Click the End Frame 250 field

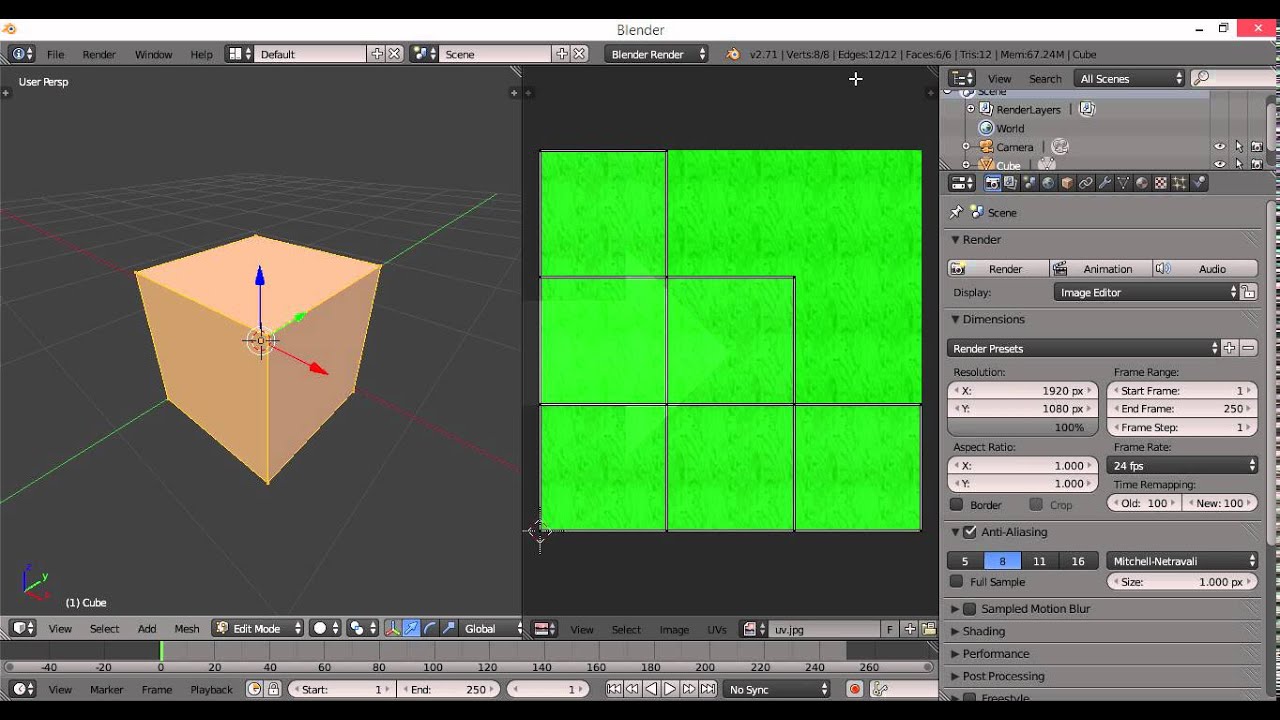(1182, 409)
